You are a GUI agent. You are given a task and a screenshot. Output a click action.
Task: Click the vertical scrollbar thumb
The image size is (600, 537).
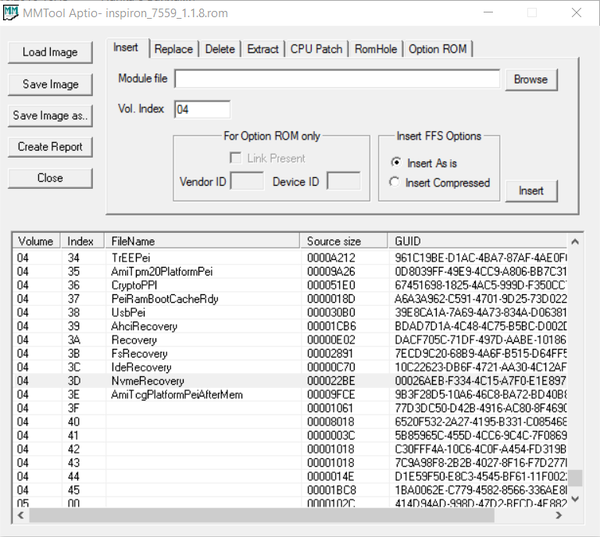coord(575,478)
